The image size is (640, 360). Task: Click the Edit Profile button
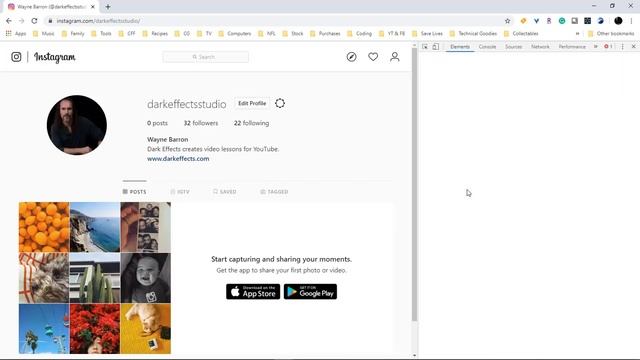[x=252, y=103]
